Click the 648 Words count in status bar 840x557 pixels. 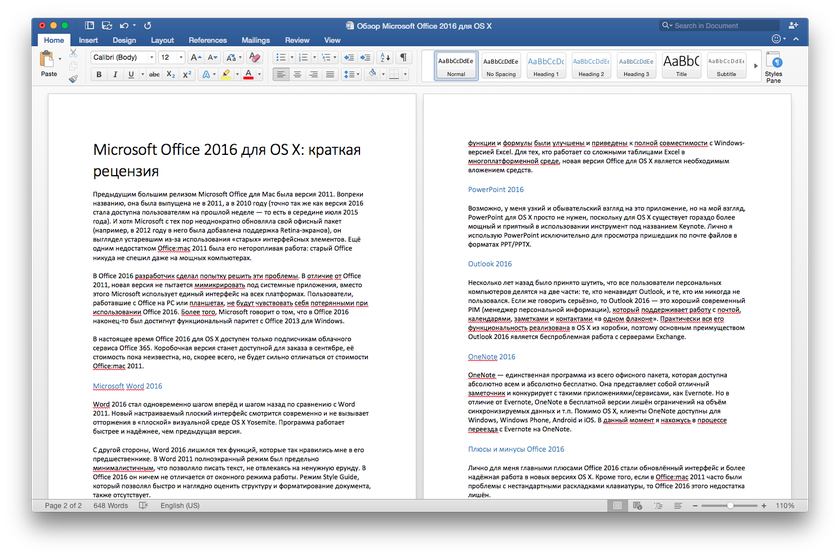[111, 506]
